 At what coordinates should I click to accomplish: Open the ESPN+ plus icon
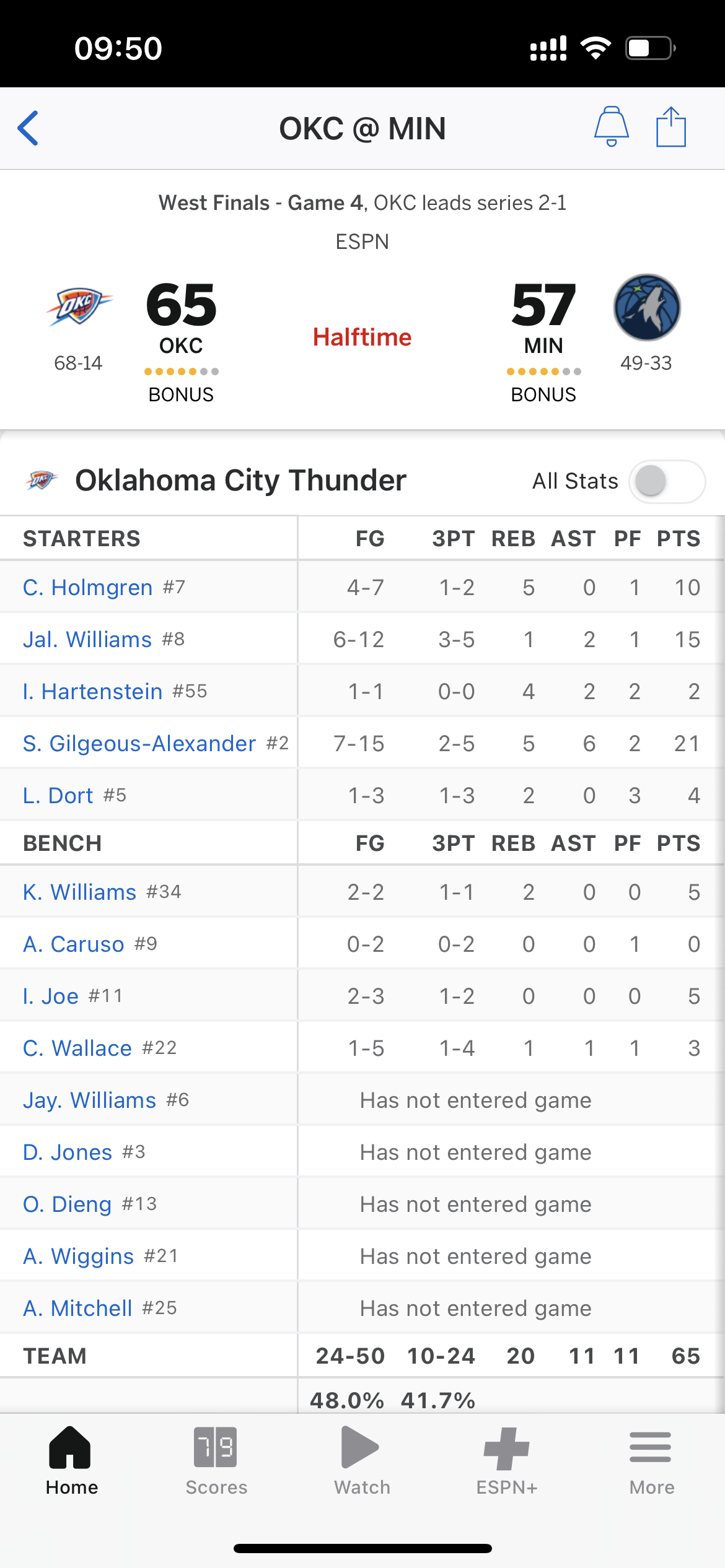click(x=507, y=1448)
